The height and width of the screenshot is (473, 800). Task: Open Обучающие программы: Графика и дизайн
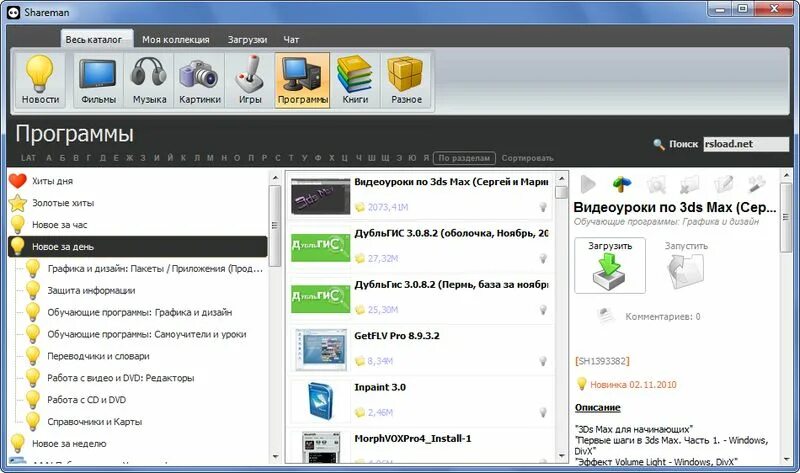point(139,312)
